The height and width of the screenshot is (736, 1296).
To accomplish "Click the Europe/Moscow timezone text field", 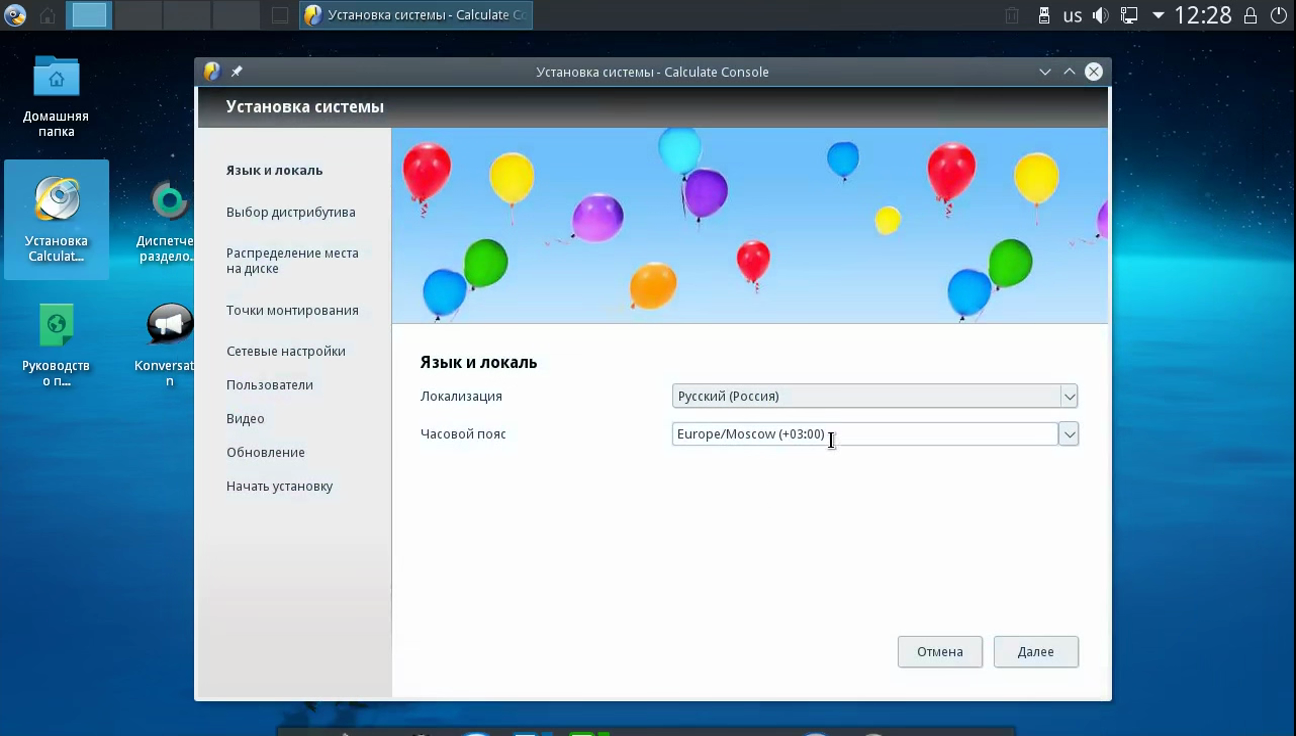I will (864, 434).
